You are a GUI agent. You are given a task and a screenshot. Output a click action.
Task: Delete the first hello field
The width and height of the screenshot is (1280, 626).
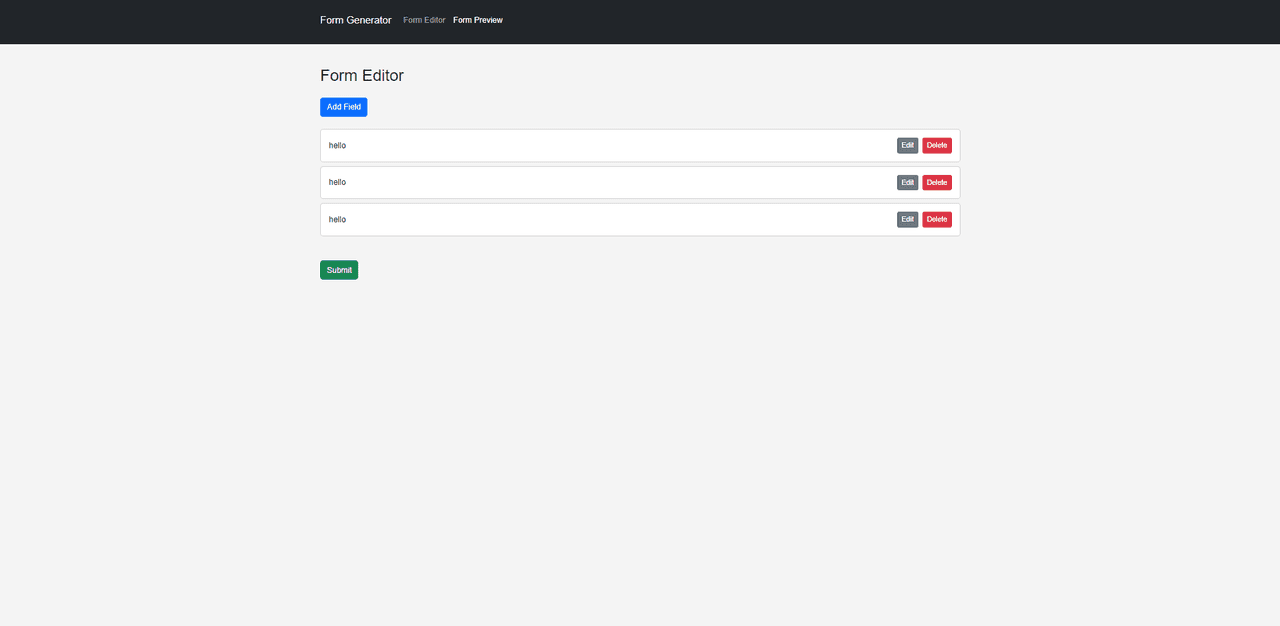click(x=937, y=146)
